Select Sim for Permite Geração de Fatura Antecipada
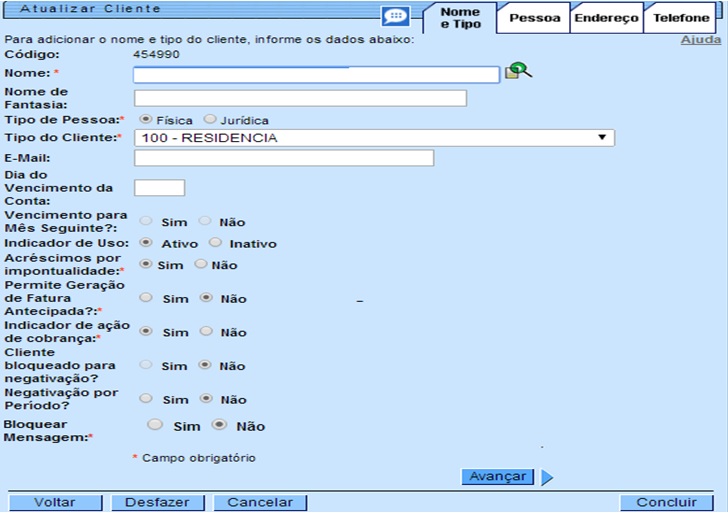Screen dimensions: 728x513 click(146, 298)
